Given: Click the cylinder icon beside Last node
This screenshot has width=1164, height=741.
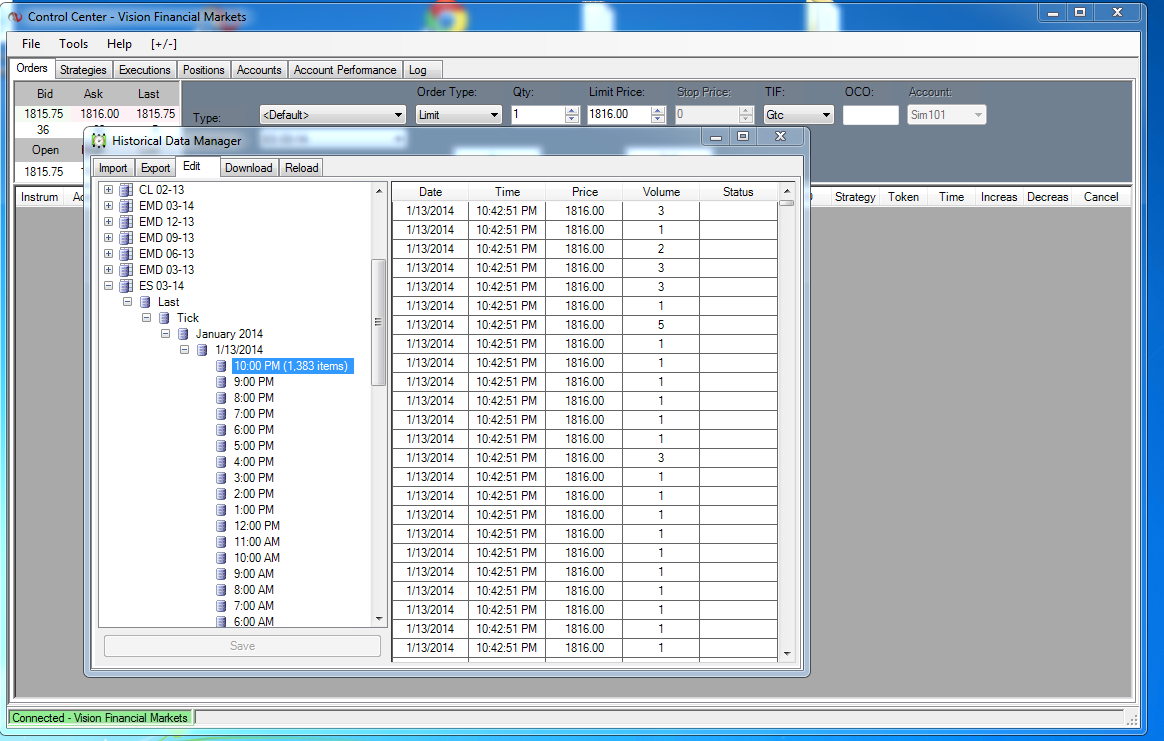Looking at the screenshot, I should click(146, 302).
